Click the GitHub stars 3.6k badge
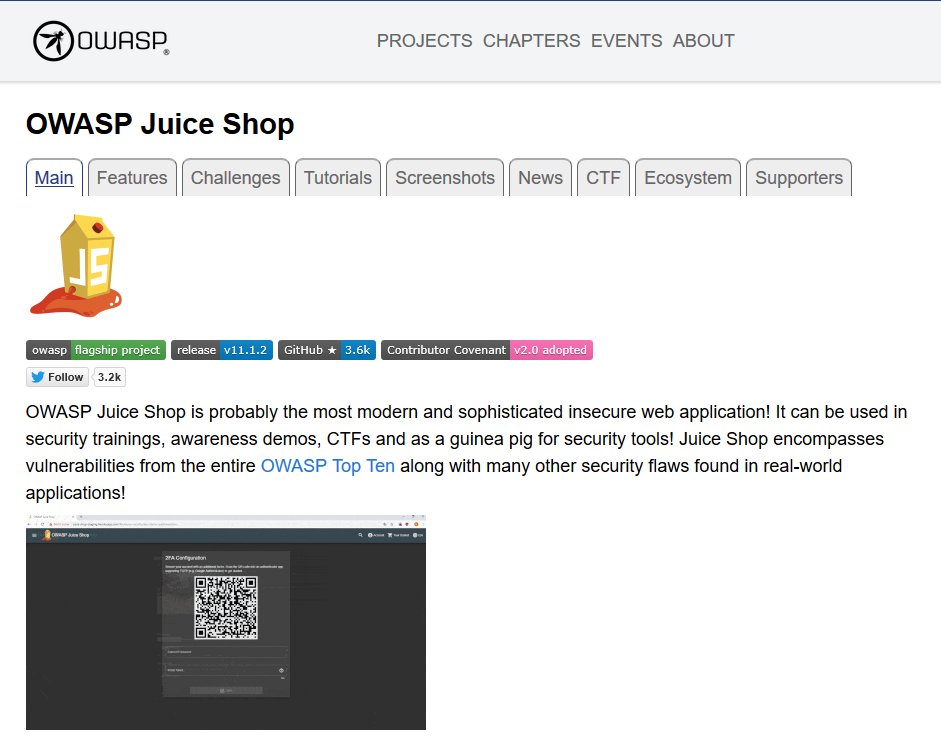 pos(327,350)
